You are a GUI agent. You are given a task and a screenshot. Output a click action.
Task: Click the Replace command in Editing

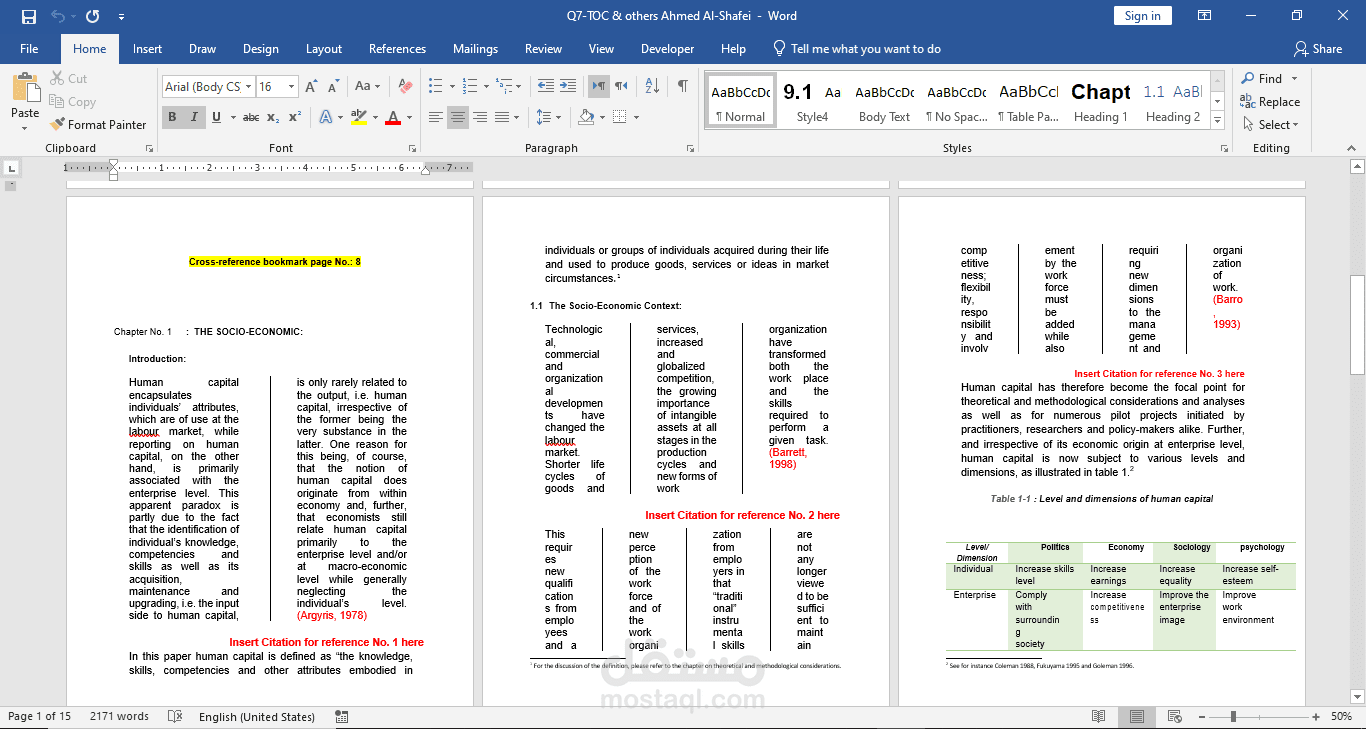pos(1270,101)
